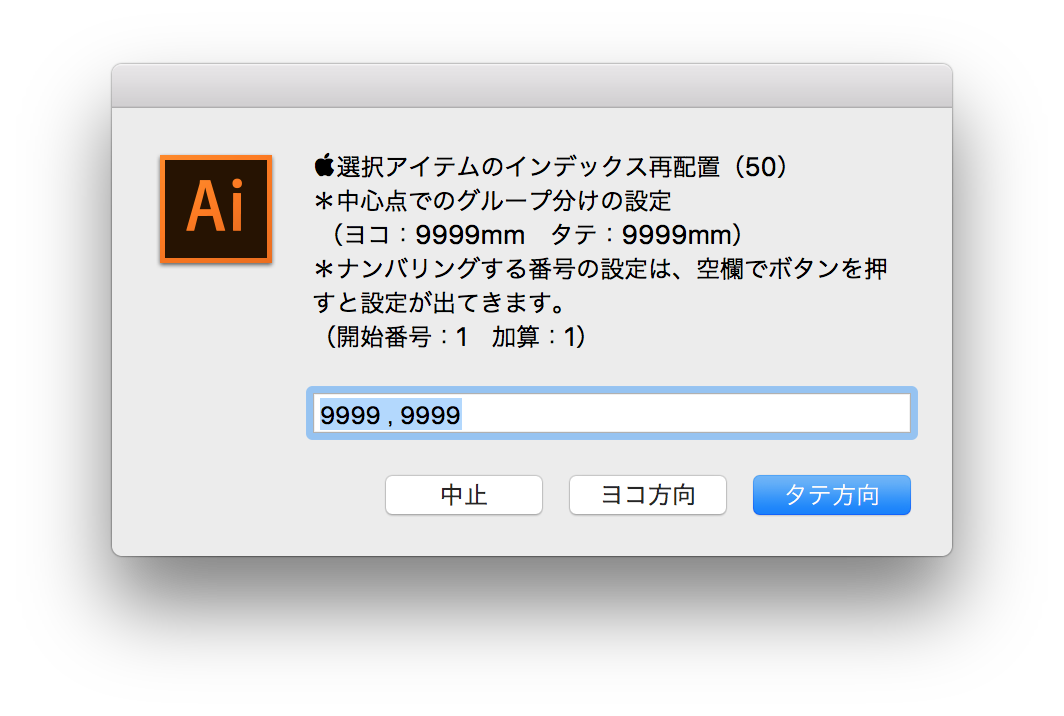Click the Illustrator branding image on the left
Viewport: 1064px width, 716px height.
214,209
